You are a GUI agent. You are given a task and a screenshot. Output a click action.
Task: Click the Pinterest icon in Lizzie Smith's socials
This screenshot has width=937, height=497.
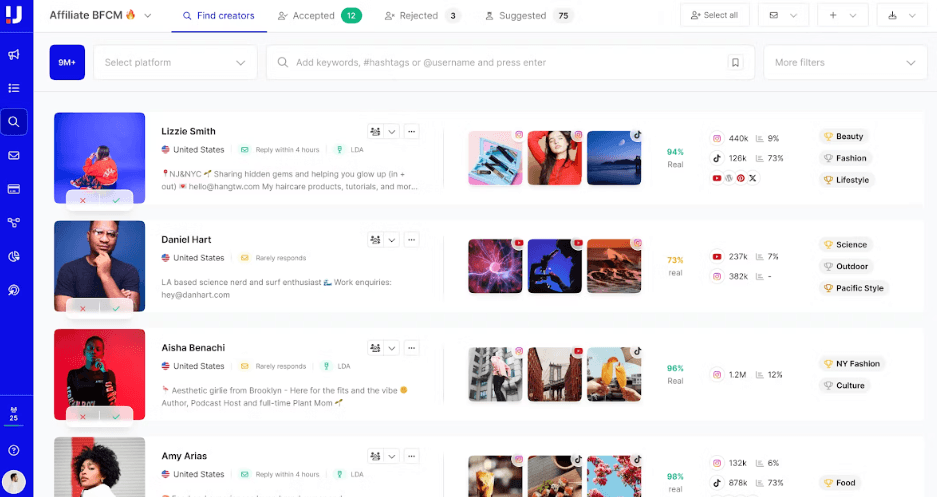pyautogui.click(x=740, y=178)
